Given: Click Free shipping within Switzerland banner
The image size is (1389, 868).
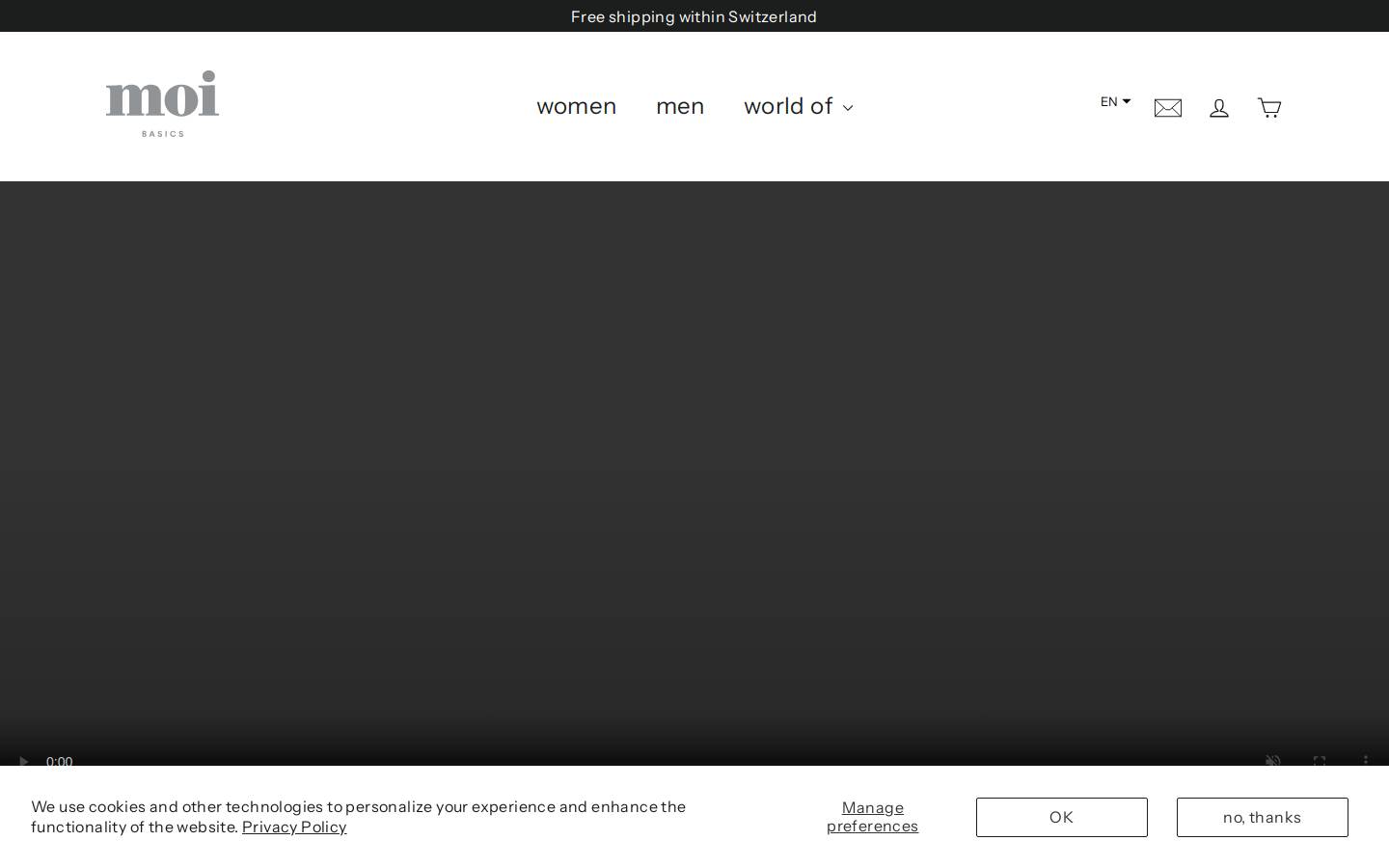Looking at the screenshot, I should click(x=694, y=16).
